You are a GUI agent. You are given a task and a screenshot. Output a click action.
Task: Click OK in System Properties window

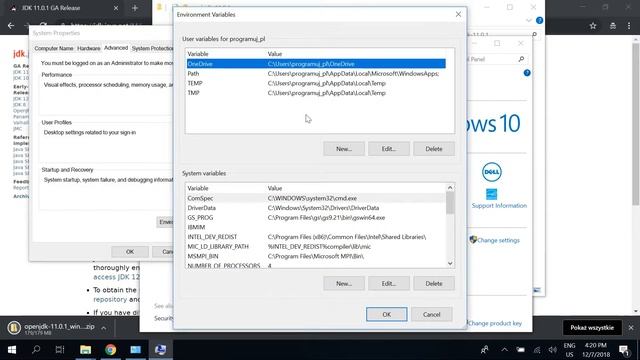pos(130,252)
